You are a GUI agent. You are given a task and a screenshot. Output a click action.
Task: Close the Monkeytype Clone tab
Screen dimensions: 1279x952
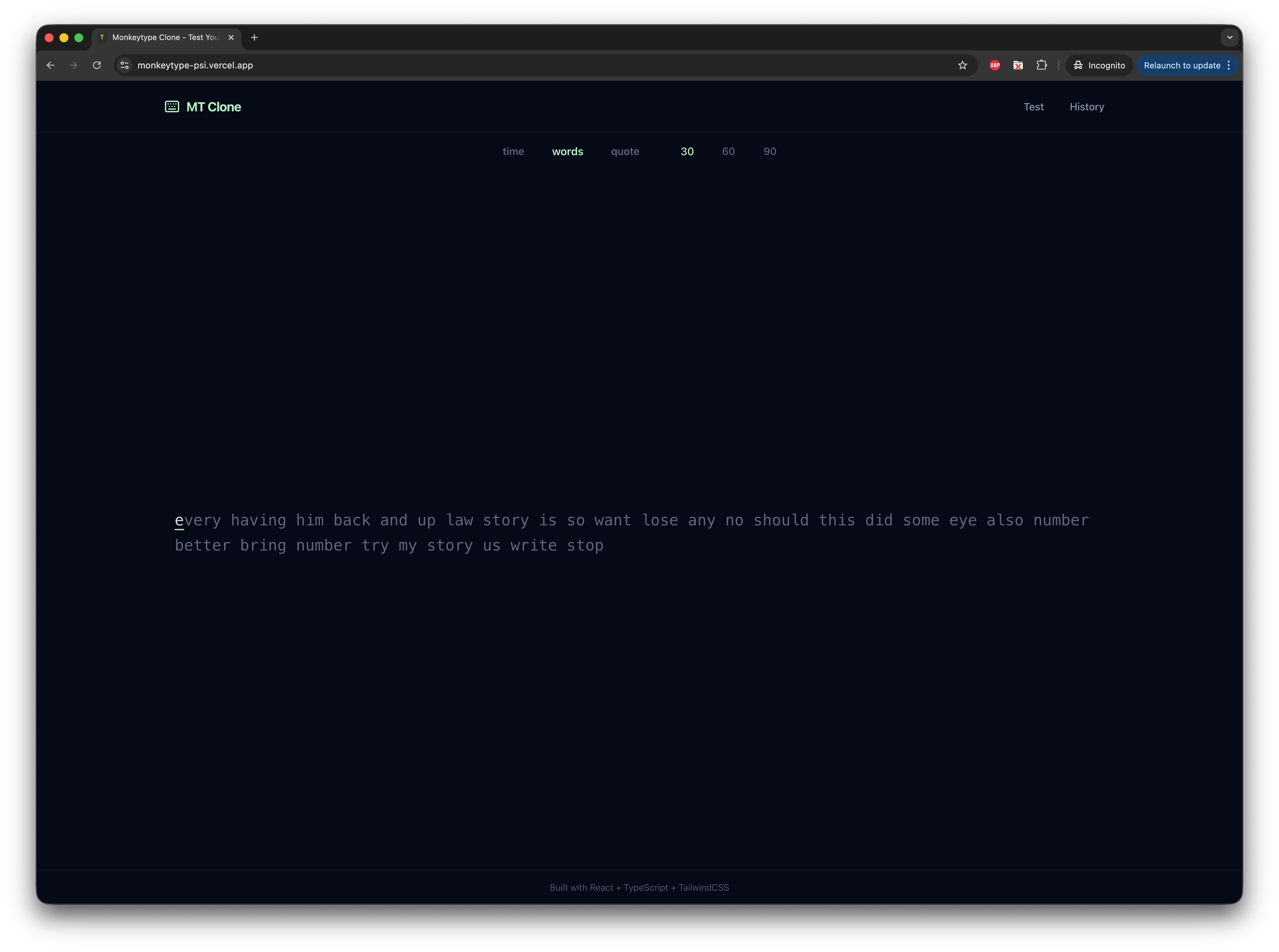[x=231, y=37]
